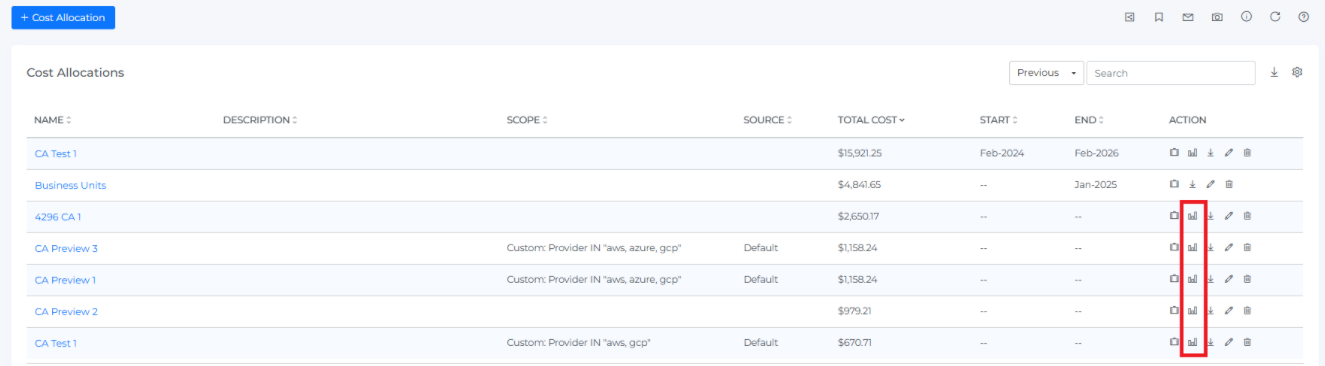Image resolution: width=1325 pixels, height=366 pixels.
Task: Click the share icon in top toolbar
Action: [x=1129, y=17]
